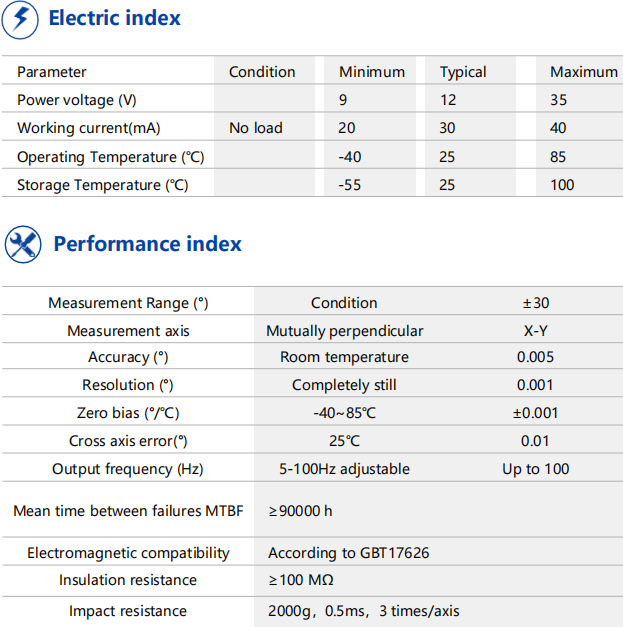Select the Condition column header
This screenshot has width=623, height=627.
click(x=262, y=72)
